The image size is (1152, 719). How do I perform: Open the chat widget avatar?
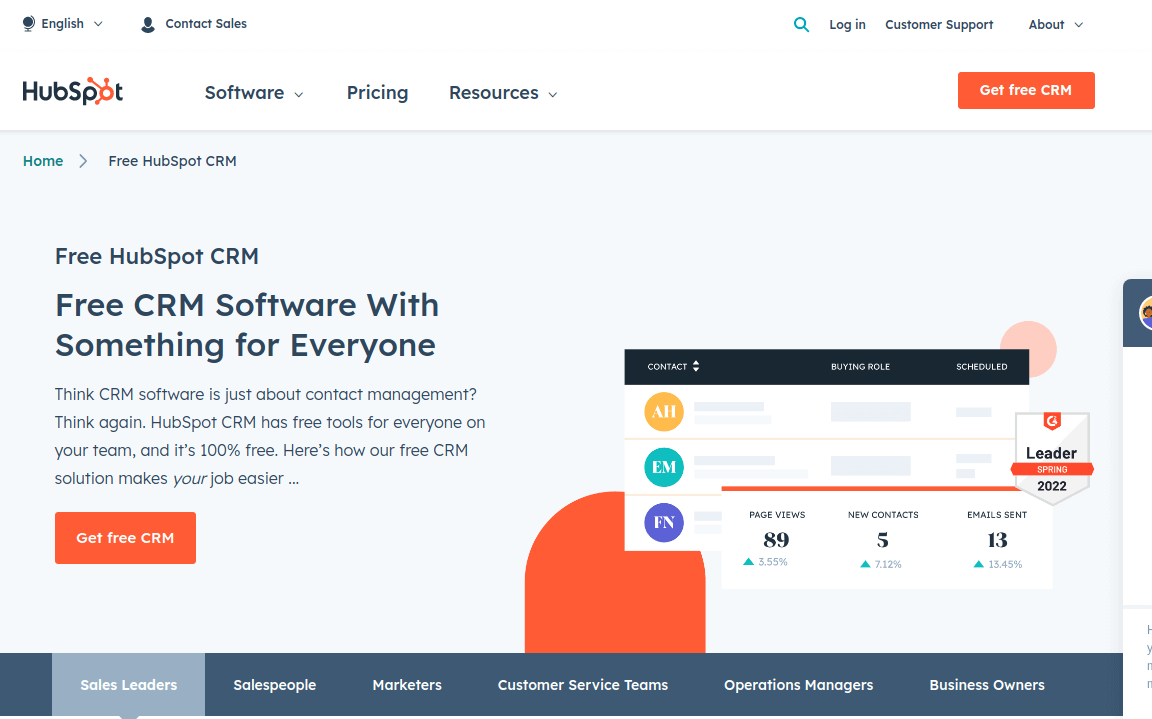(x=1145, y=312)
